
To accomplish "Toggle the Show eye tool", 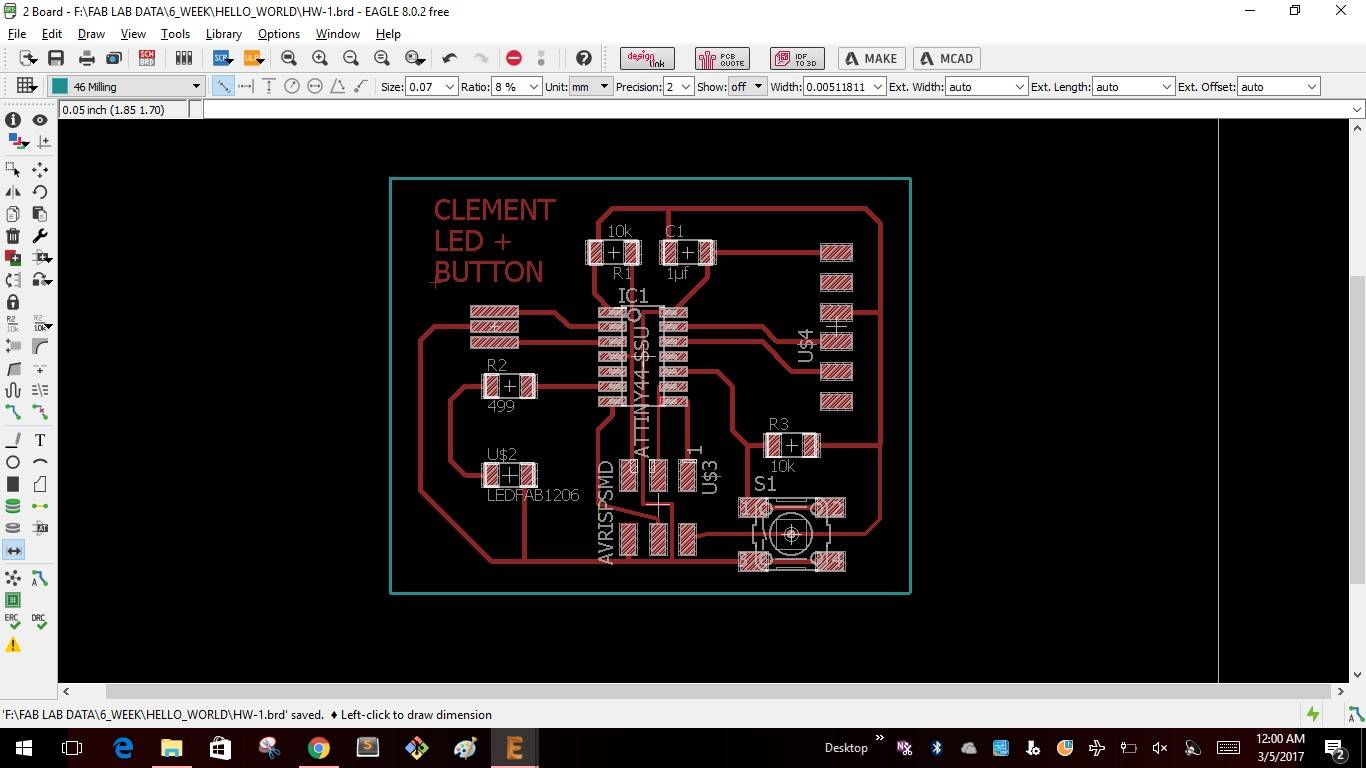I will click(x=40, y=120).
